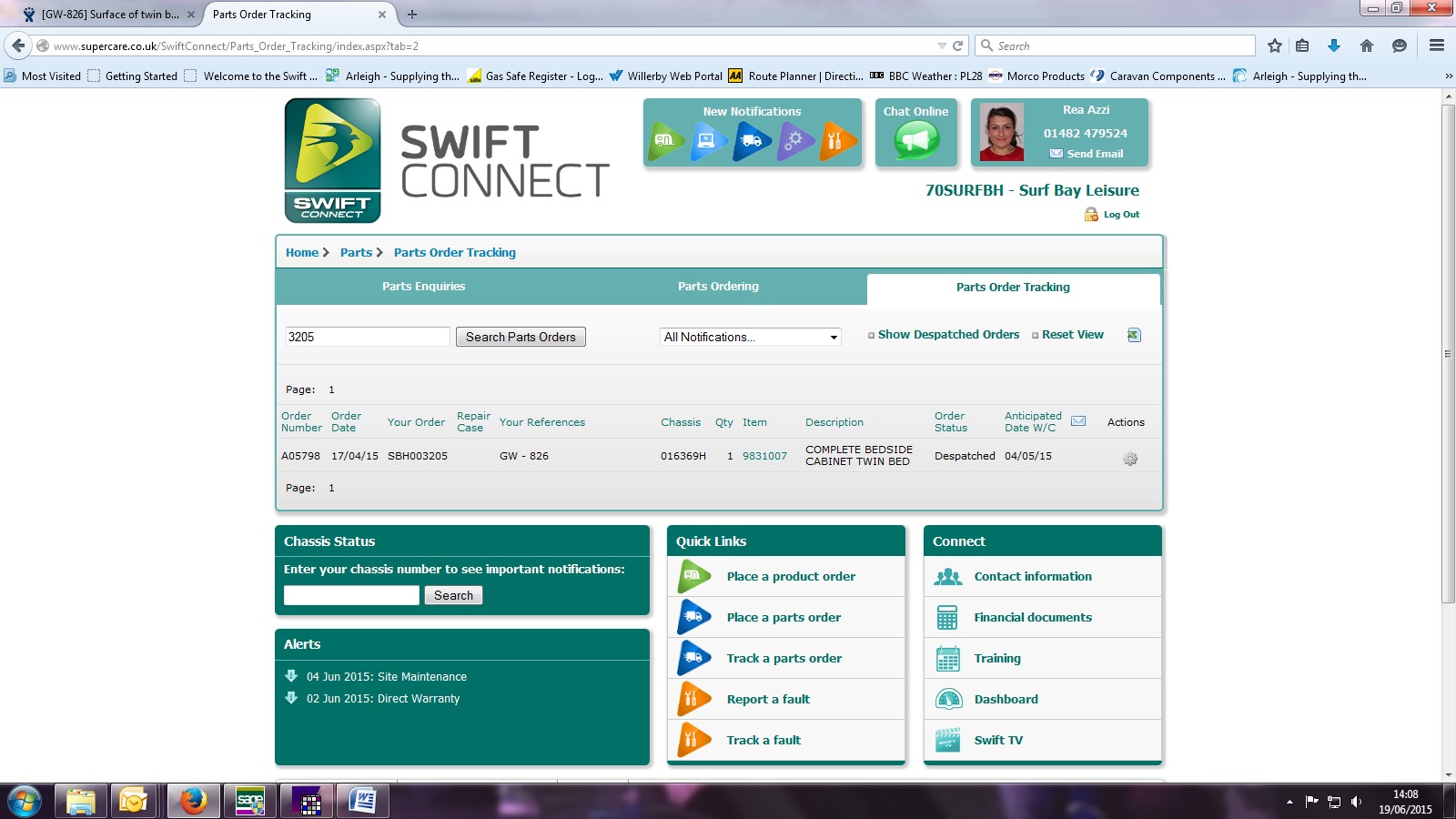Expand the 04 Jun Site Maintenance alert
1456x819 pixels.
[291, 676]
